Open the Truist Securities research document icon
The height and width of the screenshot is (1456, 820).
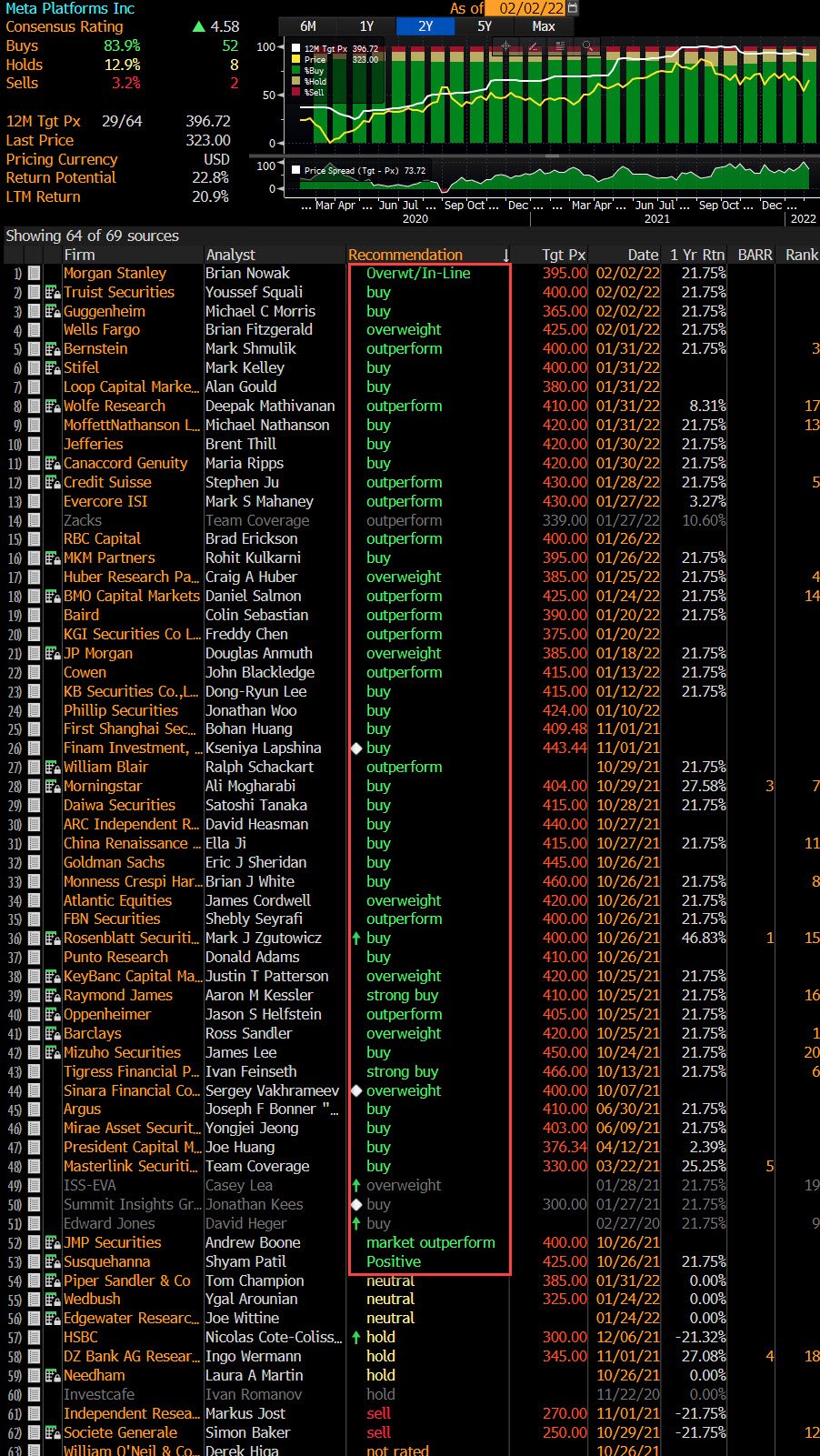tap(34, 293)
